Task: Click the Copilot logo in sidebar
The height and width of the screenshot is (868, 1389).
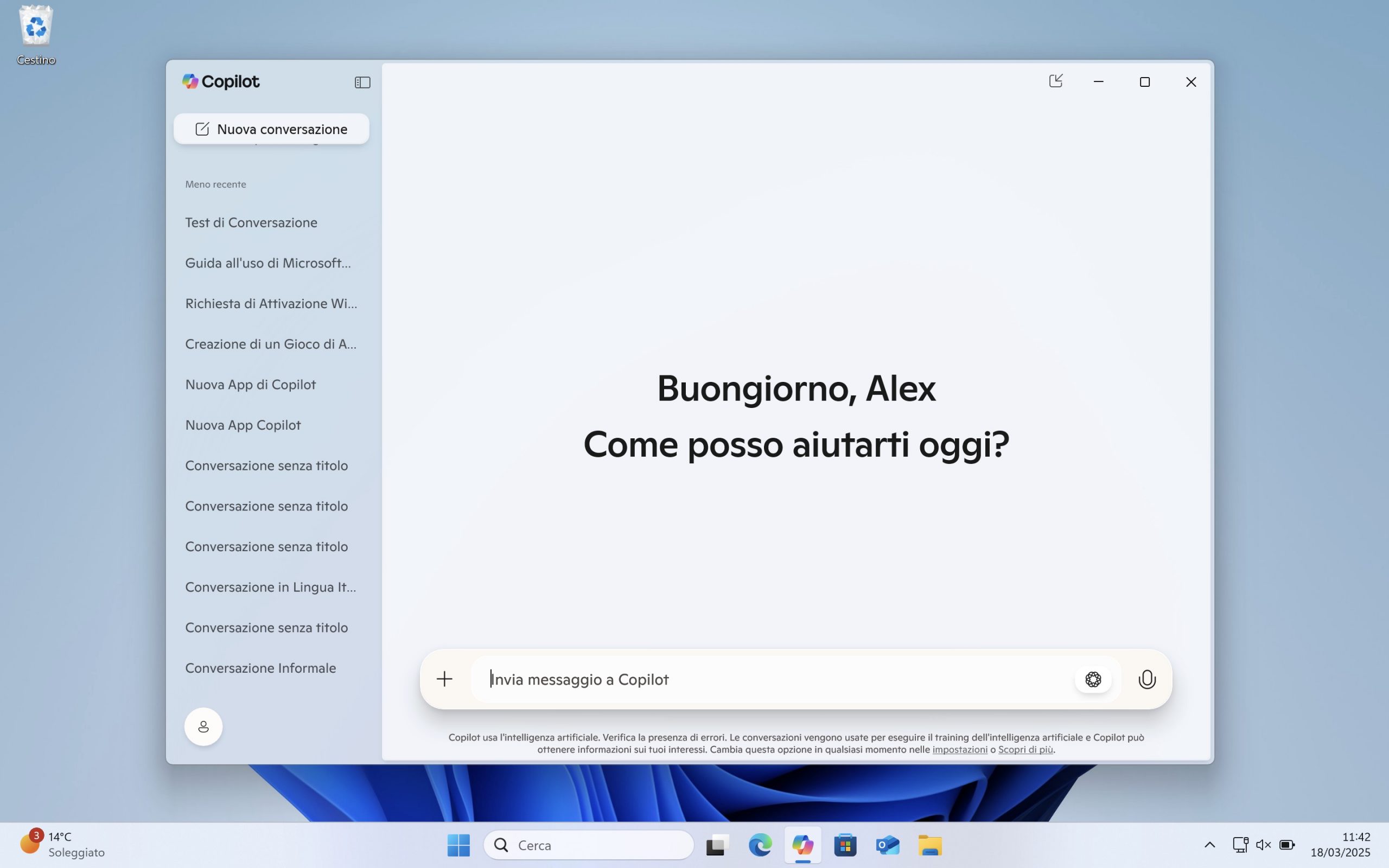Action: tap(220, 81)
